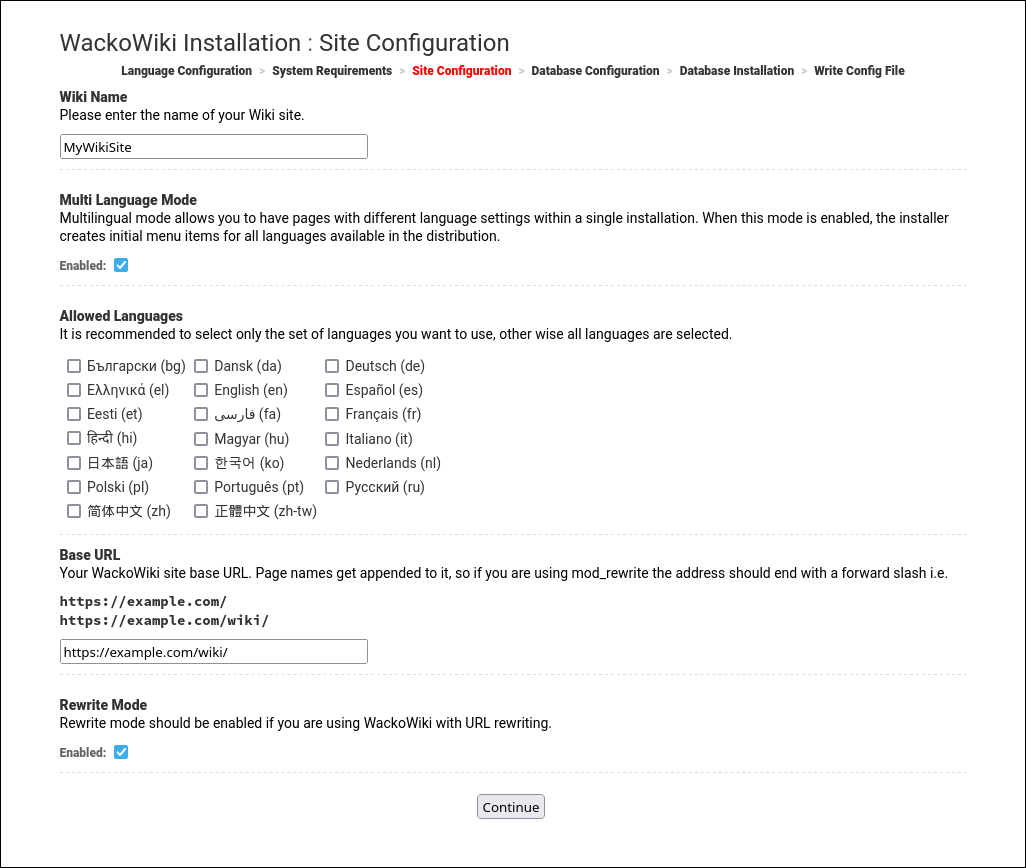Check the Português (pt) language box

tap(201, 487)
